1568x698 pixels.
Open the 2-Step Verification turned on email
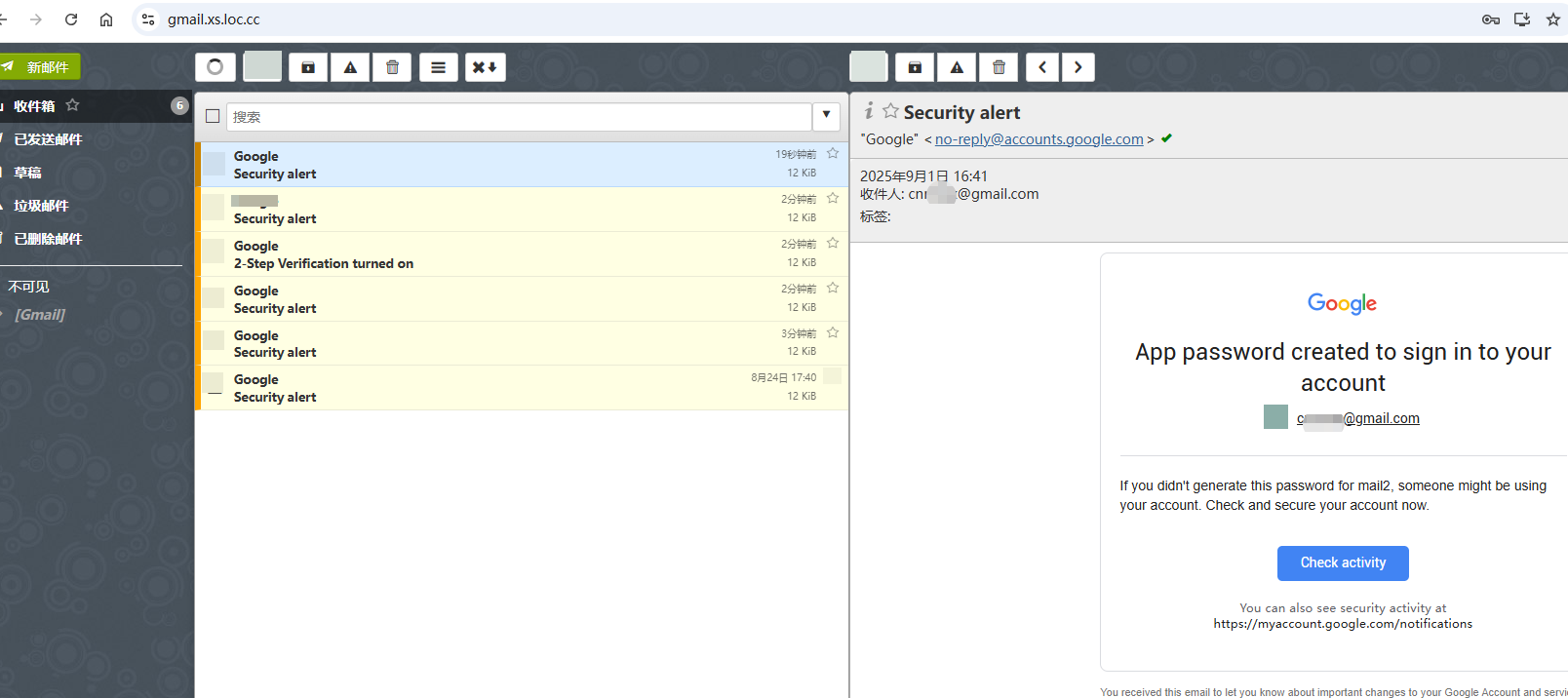pos(522,254)
